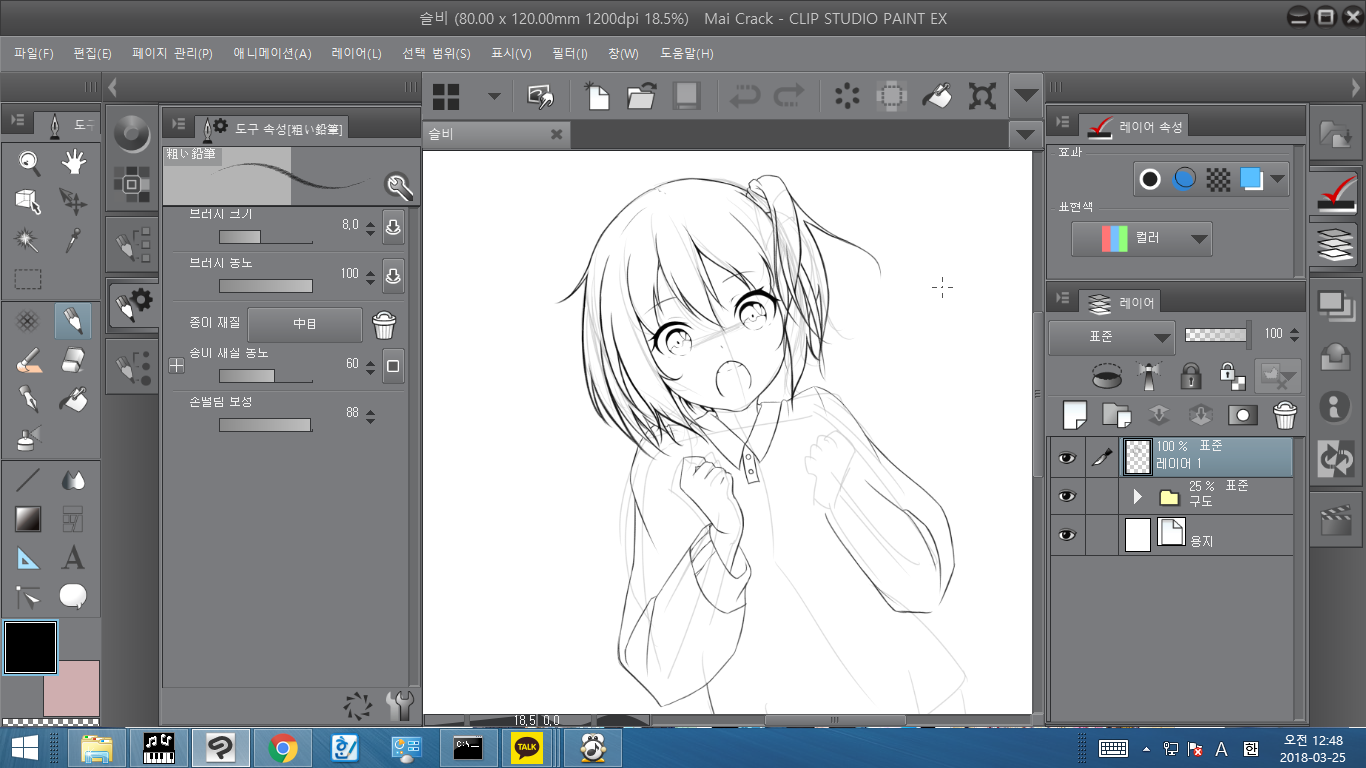Select the Auto select magic wand tool
This screenshot has width=1366, height=768.
(28, 240)
